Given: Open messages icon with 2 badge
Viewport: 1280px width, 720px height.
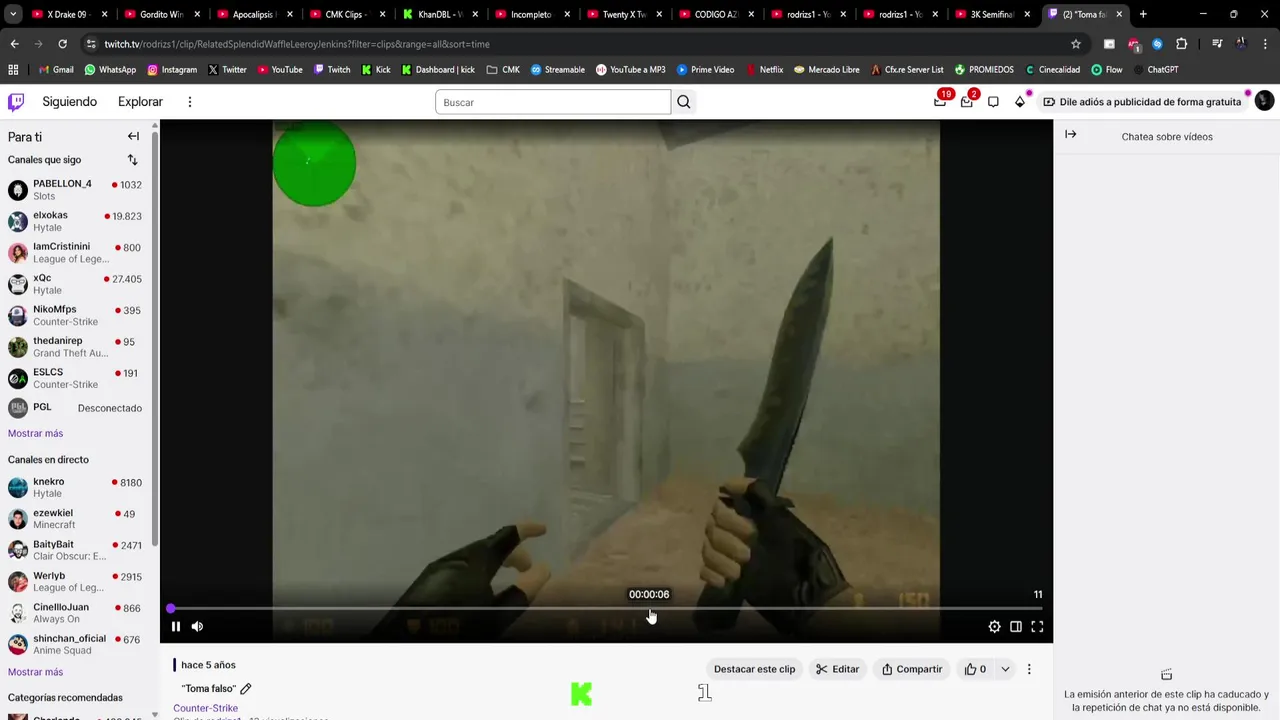Looking at the screenshot, I should [967, 101].
